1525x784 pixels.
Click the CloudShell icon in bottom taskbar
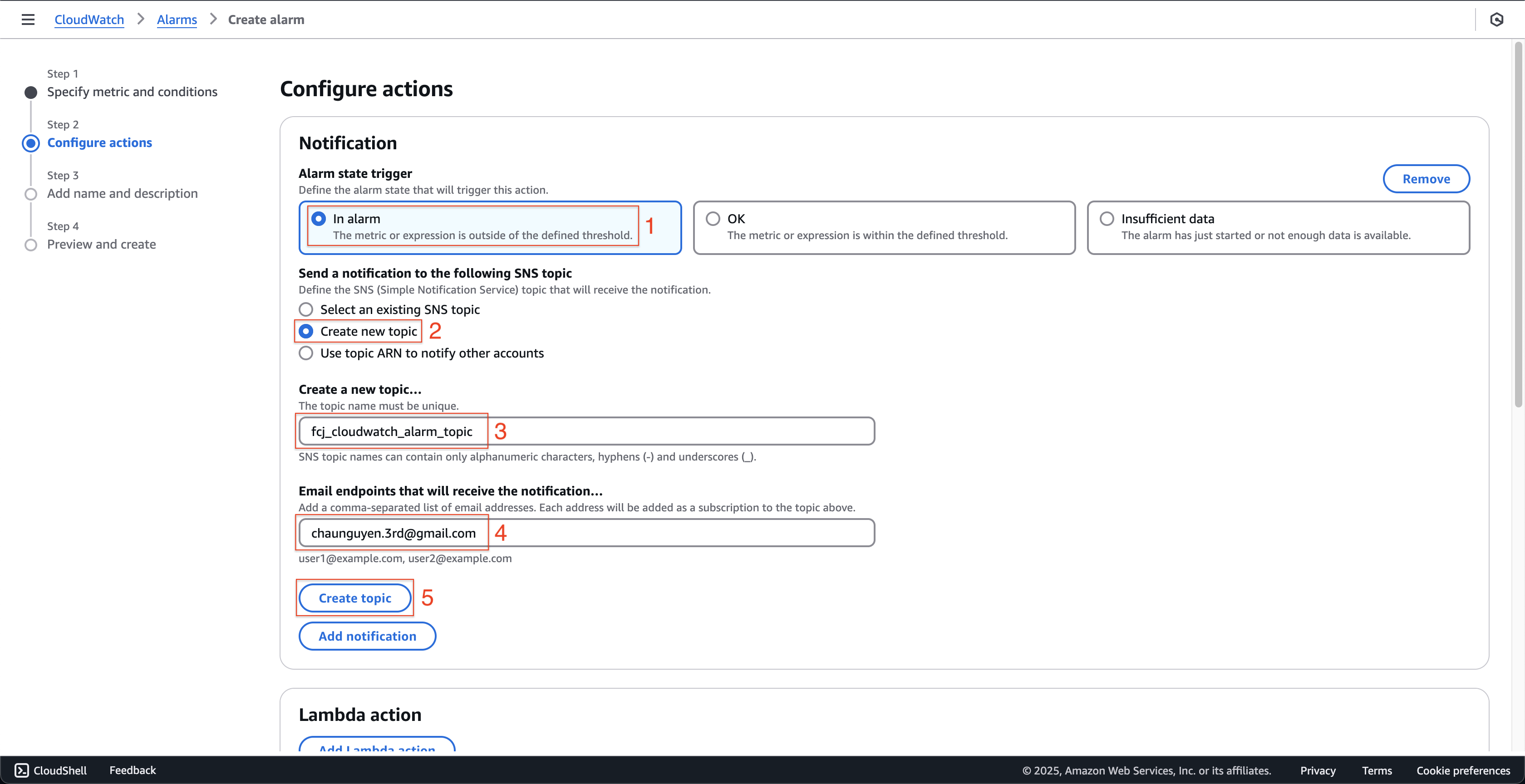[21, 770]
